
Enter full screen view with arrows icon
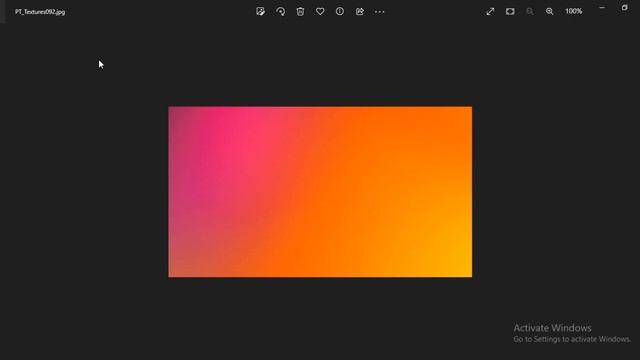(490, 11)
